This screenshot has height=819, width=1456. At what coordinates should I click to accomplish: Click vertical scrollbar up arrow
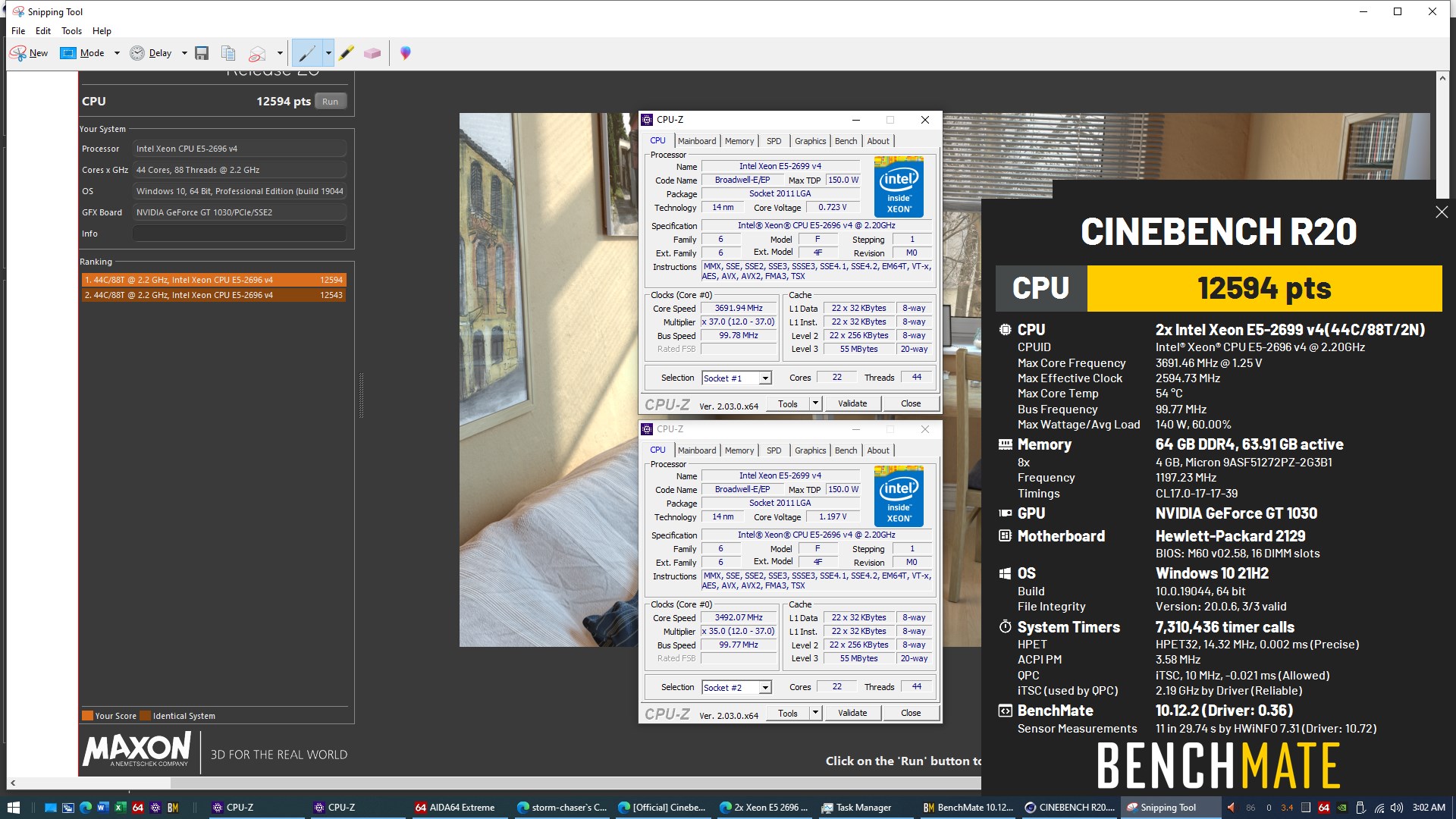(x=1442, y=78)
